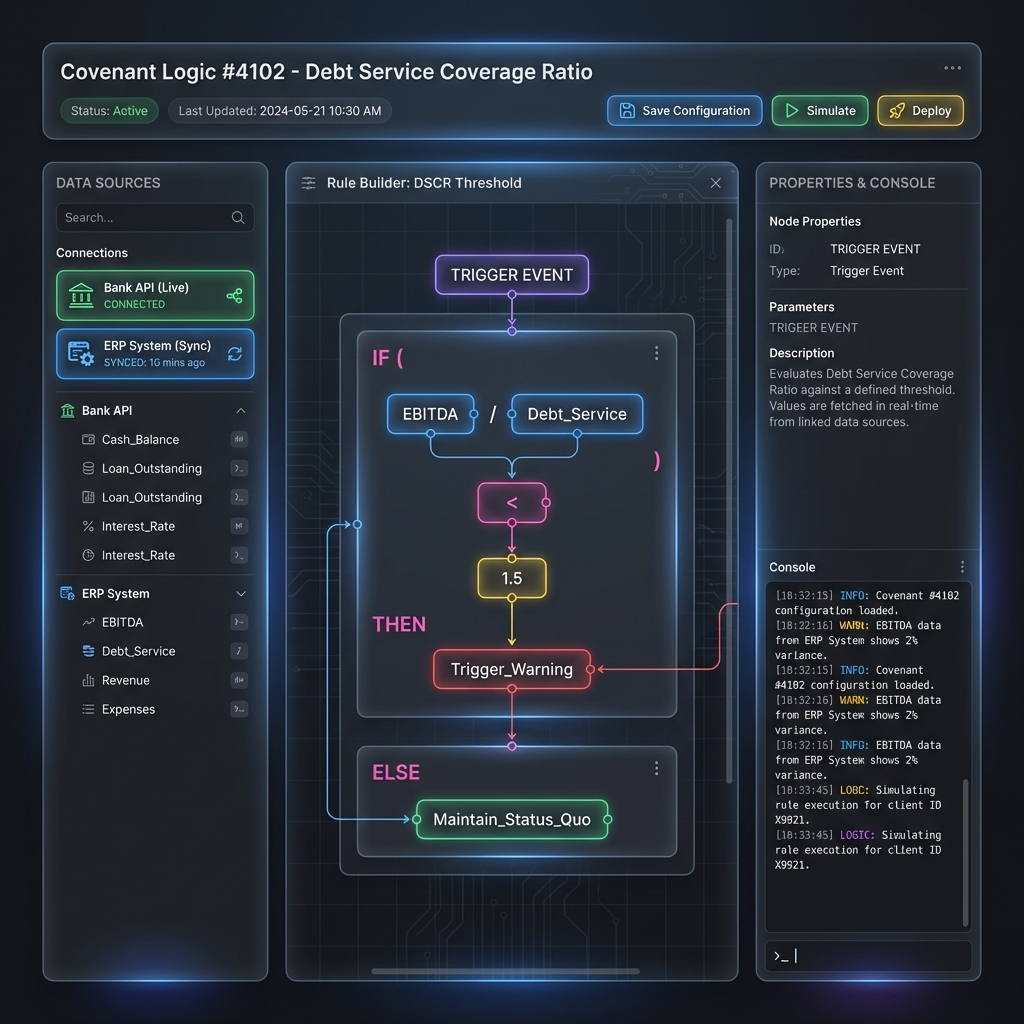Viewport: 1024px width, 1024px height.
Task: Click the Last Updated timestamp
Action: tap(280, 111)
